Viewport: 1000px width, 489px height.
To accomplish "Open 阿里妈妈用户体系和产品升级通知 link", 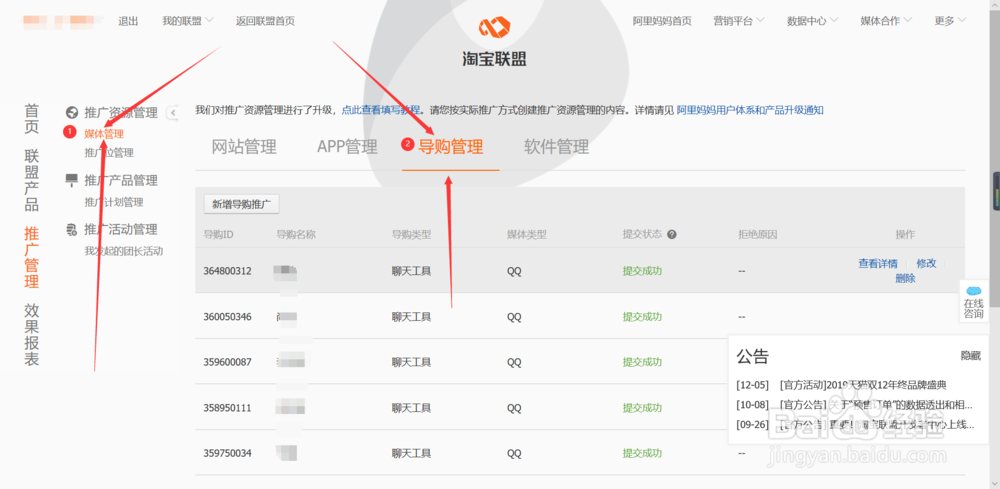I will 750,110.
